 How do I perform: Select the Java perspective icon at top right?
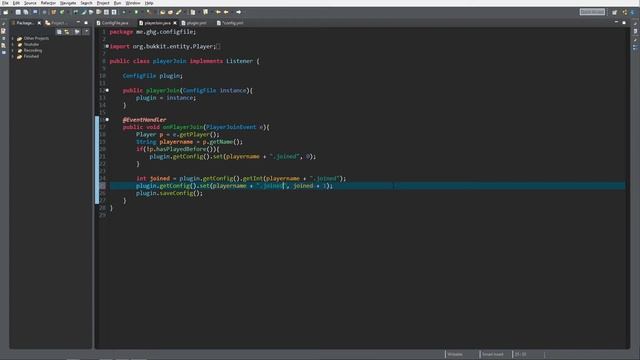click(624, 12)
